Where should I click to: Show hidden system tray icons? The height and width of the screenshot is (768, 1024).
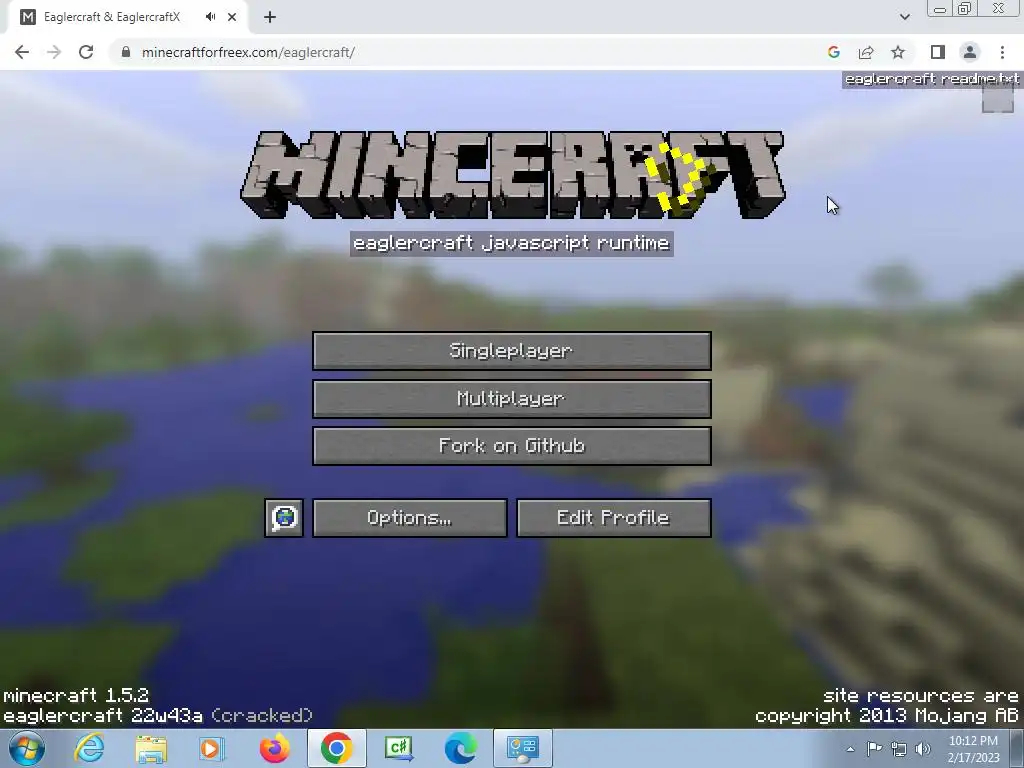point(850,749)
